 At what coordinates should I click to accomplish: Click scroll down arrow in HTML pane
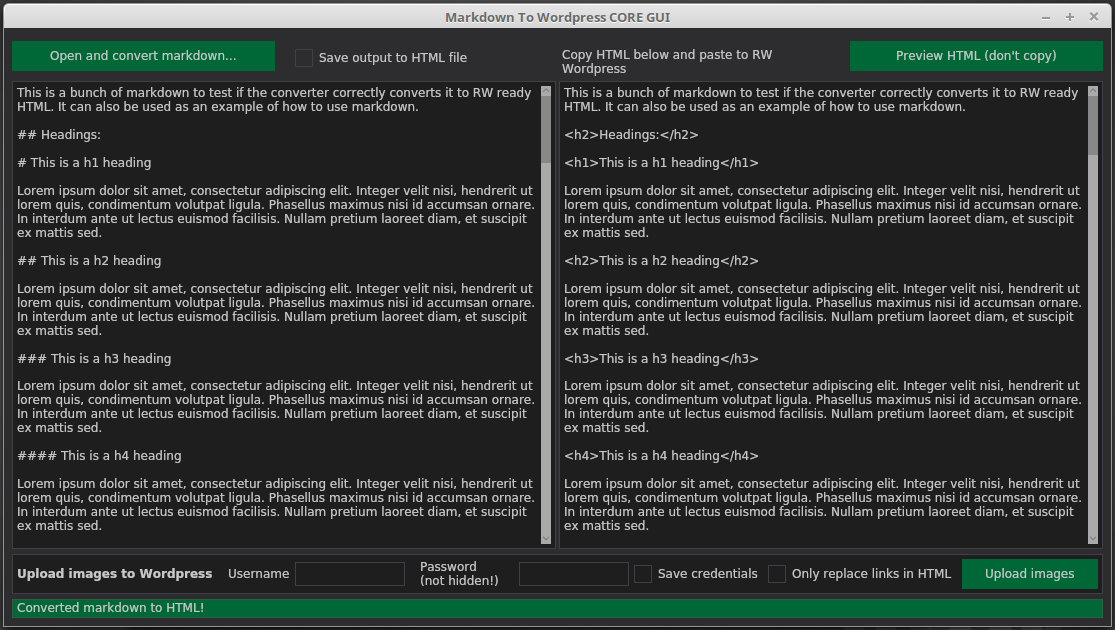coord(1093,539)
